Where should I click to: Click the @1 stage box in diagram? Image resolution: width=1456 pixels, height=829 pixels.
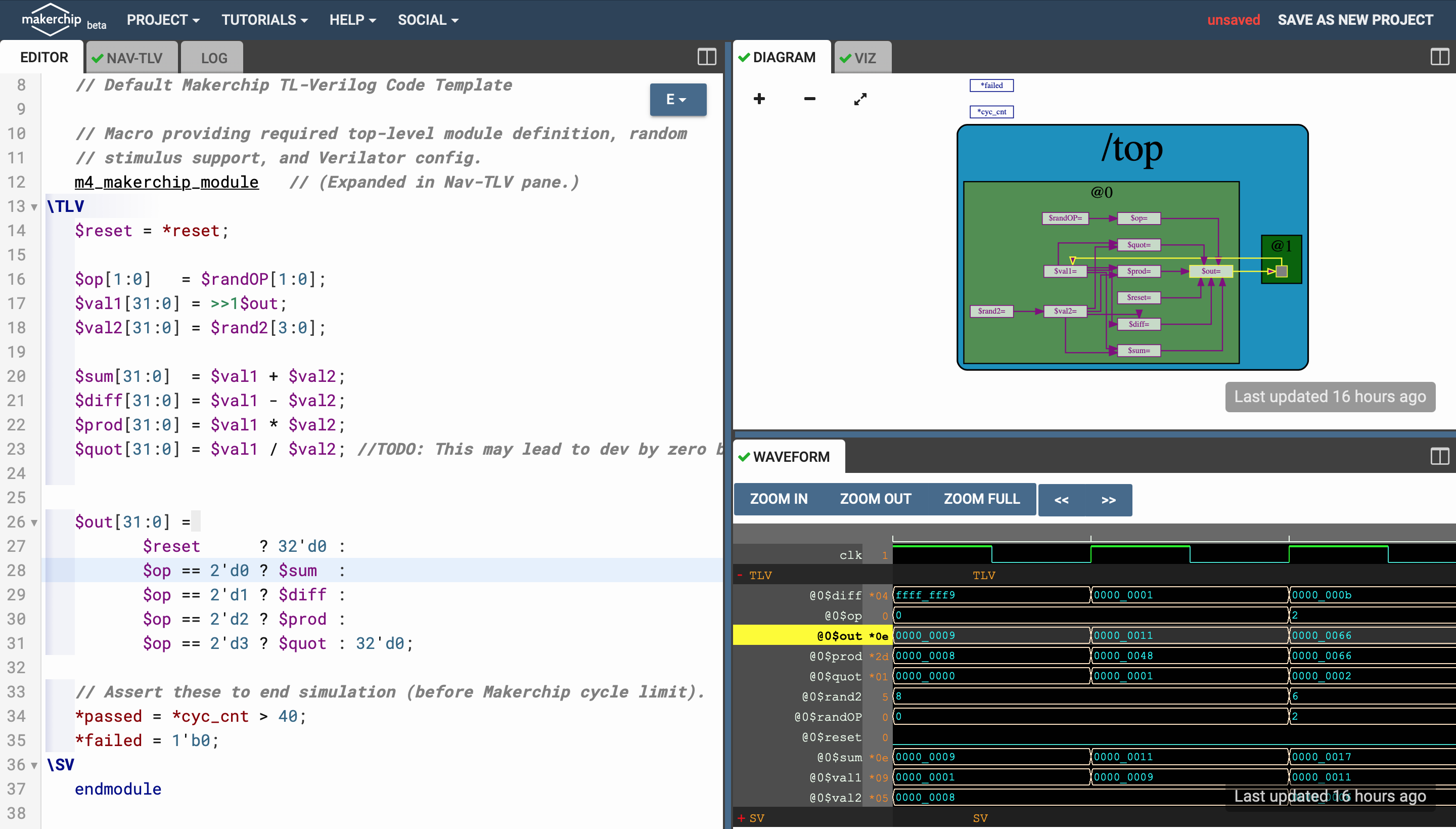point(1281,259)
